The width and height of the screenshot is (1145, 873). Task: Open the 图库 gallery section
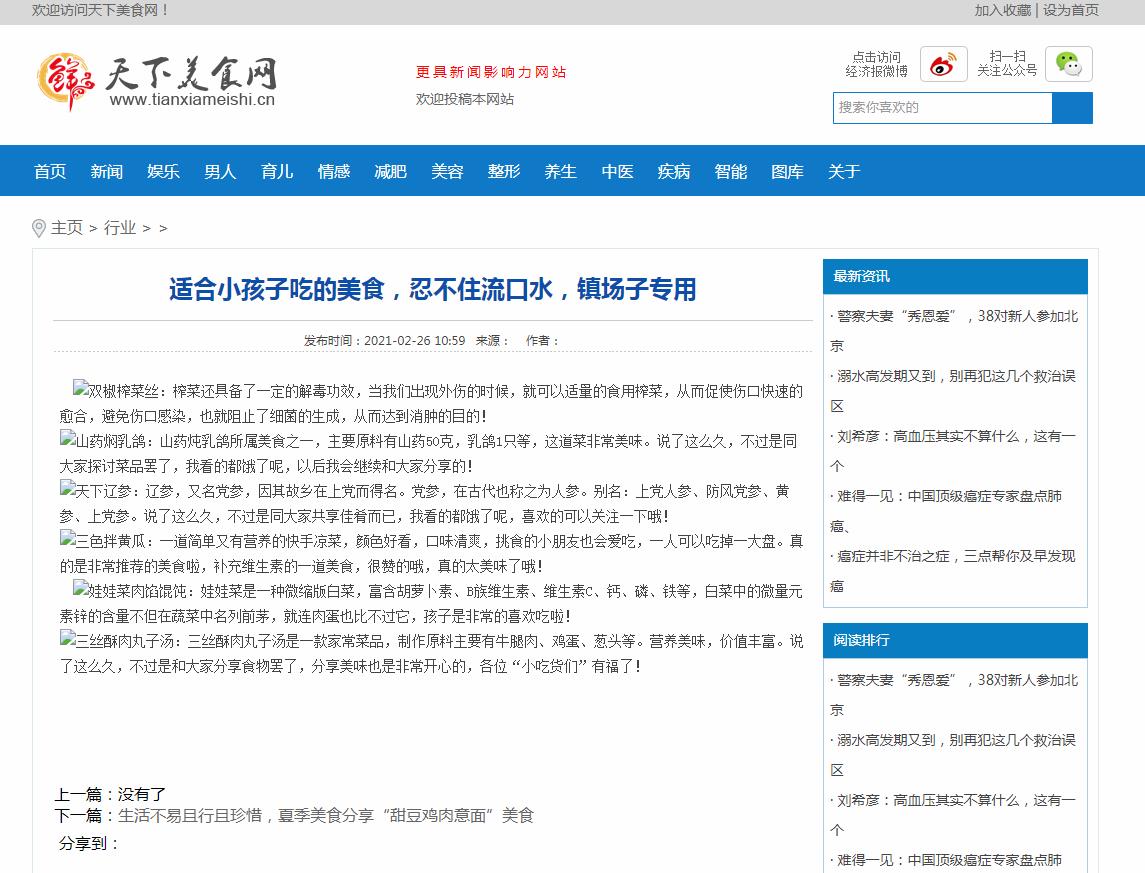coord(787,172)
